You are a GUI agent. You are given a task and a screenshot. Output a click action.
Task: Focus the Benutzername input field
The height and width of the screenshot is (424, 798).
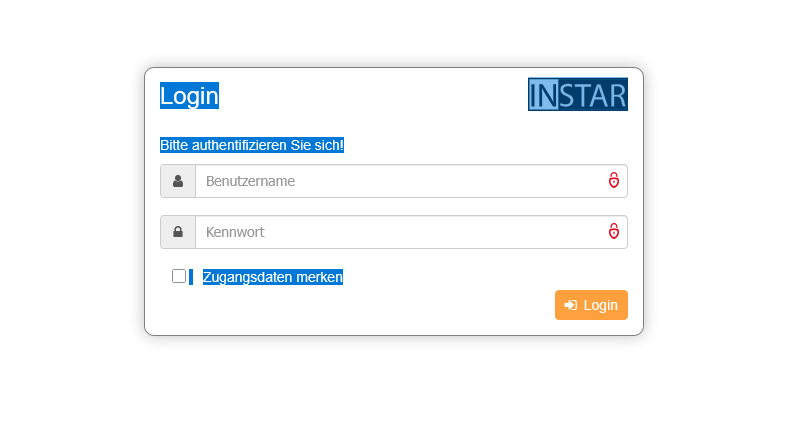400,181
